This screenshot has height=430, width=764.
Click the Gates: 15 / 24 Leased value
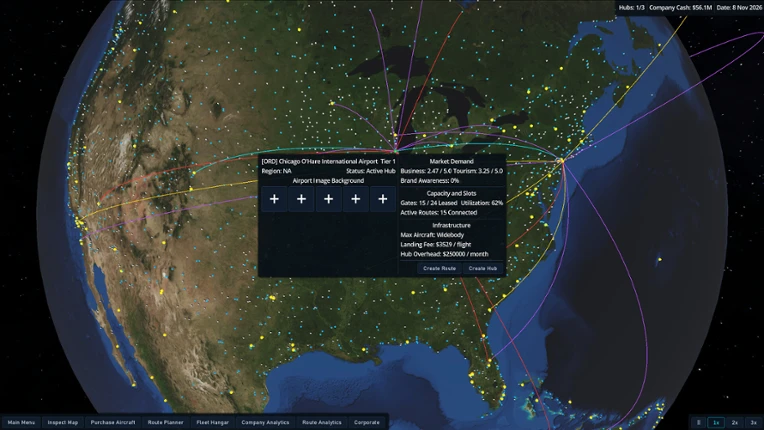[x=429, y=203]
